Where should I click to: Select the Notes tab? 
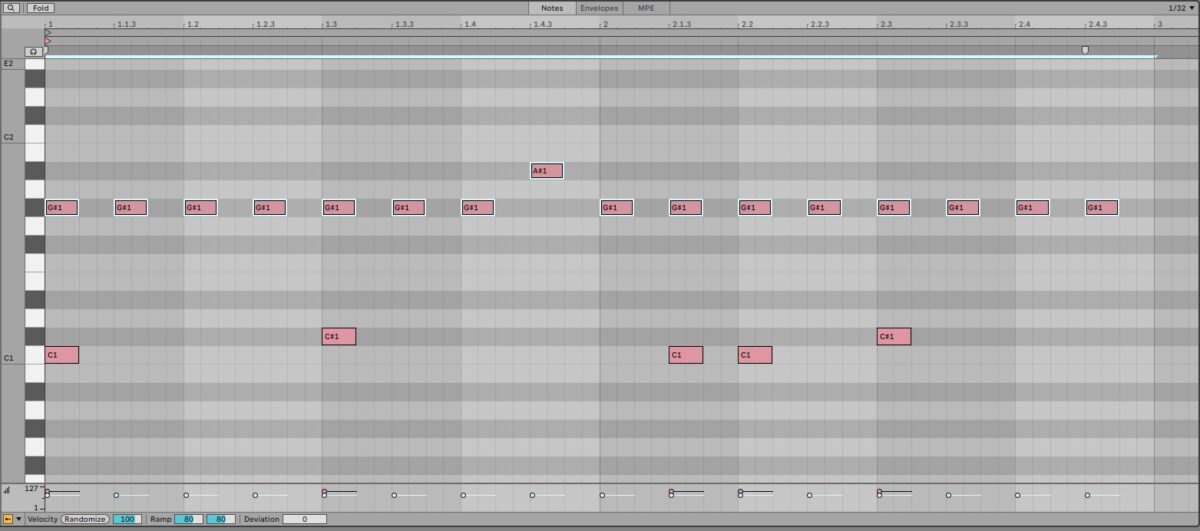pyautogui.click(x=551, y=8)
